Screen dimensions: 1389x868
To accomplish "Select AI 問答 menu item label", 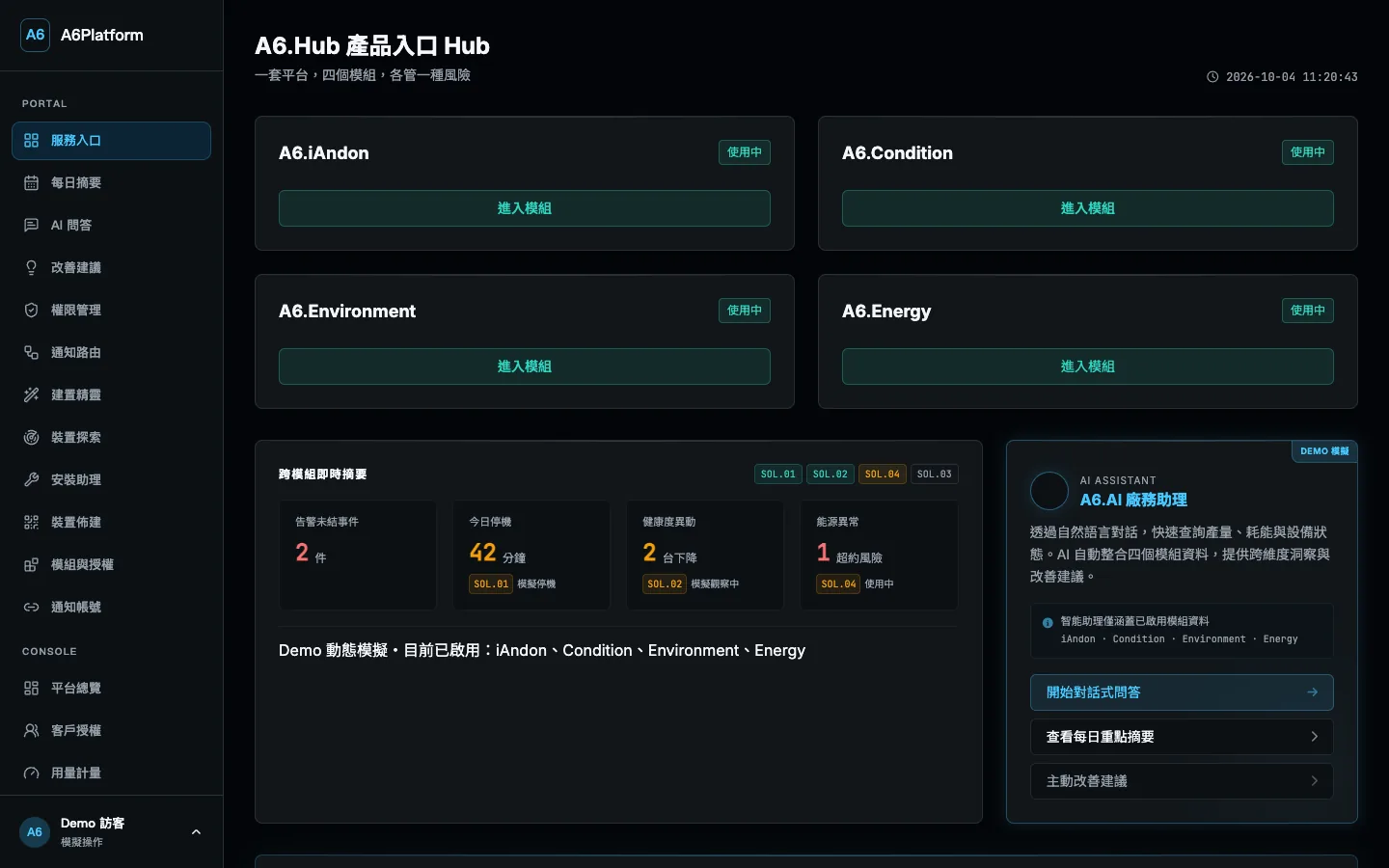I will (71, 226).
